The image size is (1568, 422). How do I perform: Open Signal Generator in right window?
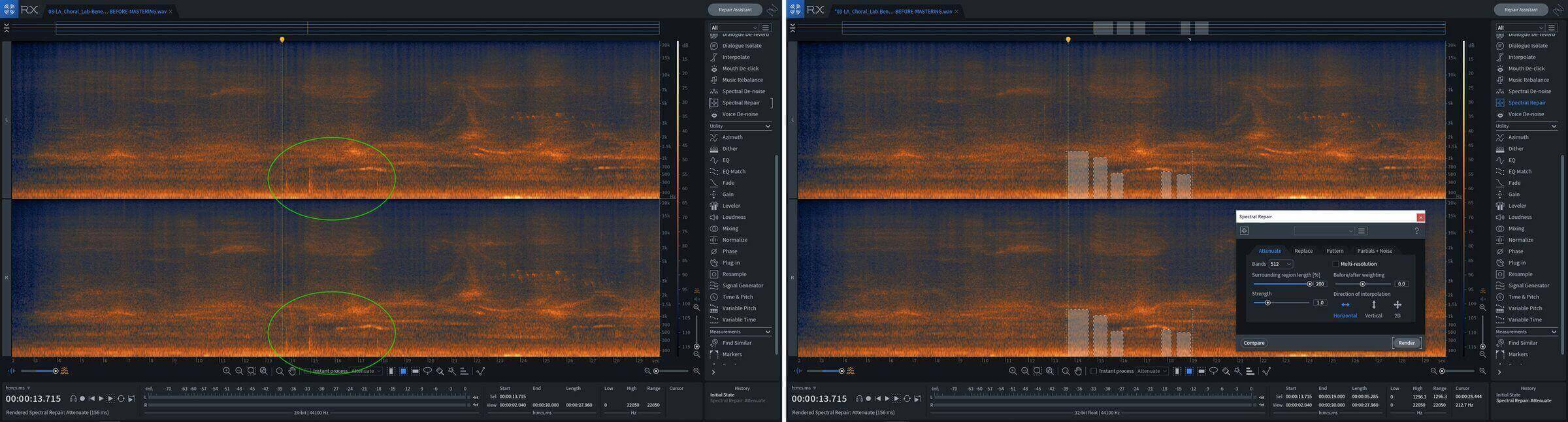coord(1528,285)
